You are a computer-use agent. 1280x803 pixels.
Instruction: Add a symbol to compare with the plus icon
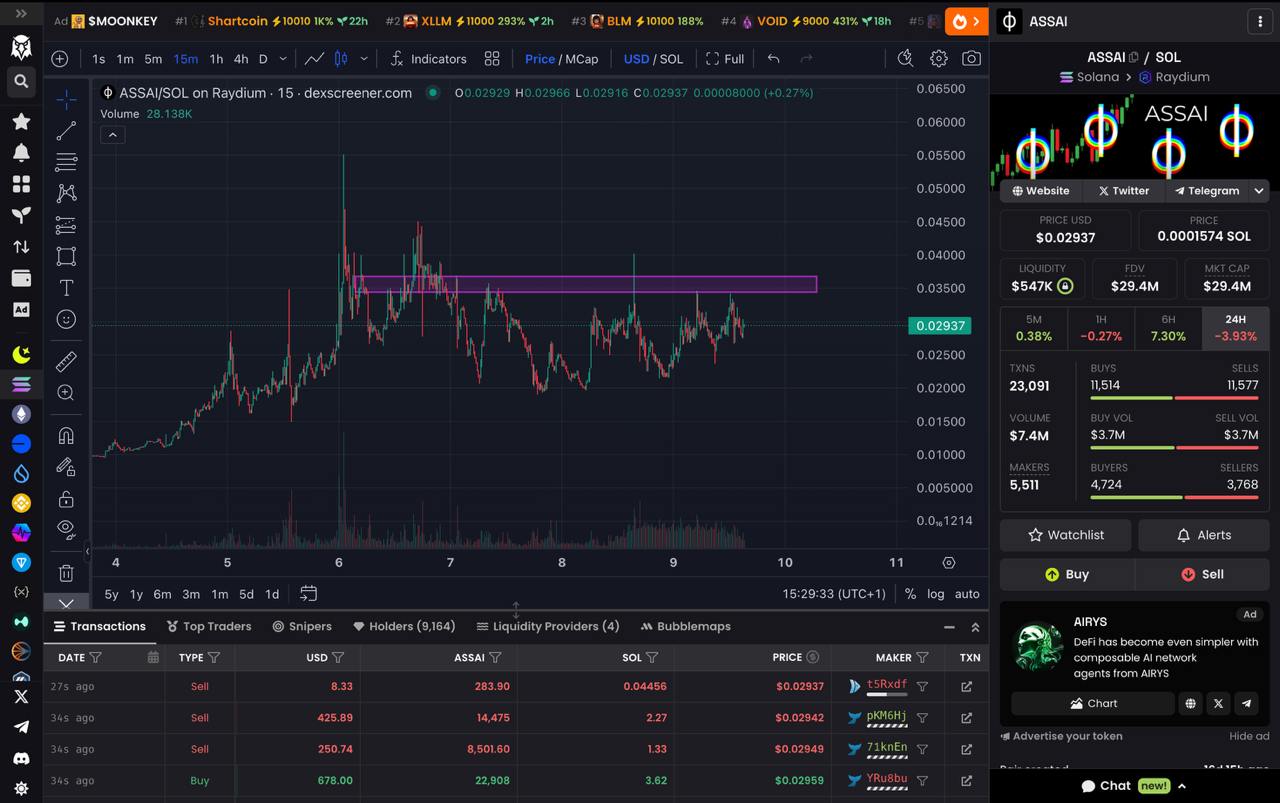click(x=60, y=59)
